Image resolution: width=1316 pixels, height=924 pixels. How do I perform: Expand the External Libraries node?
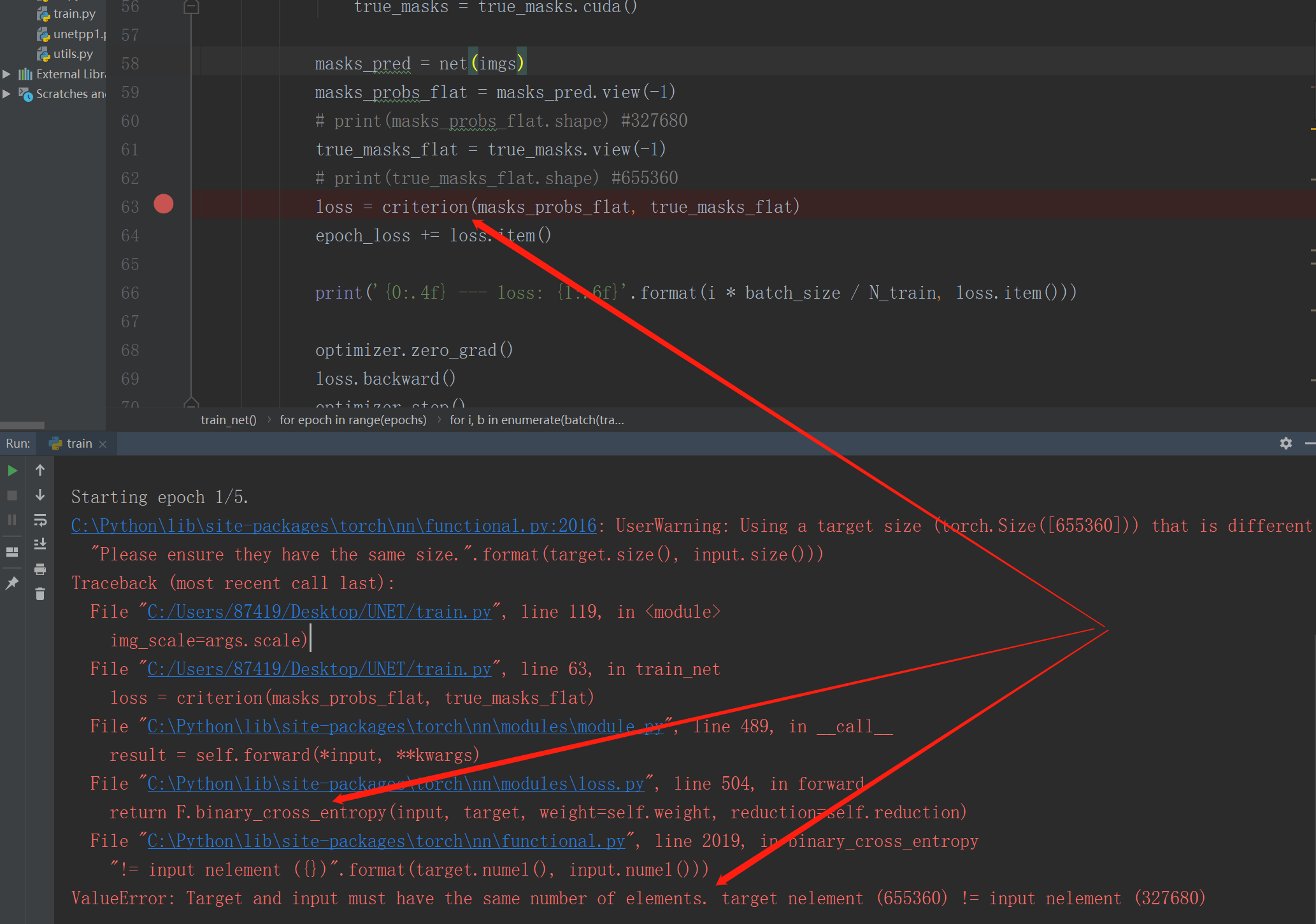6,73
